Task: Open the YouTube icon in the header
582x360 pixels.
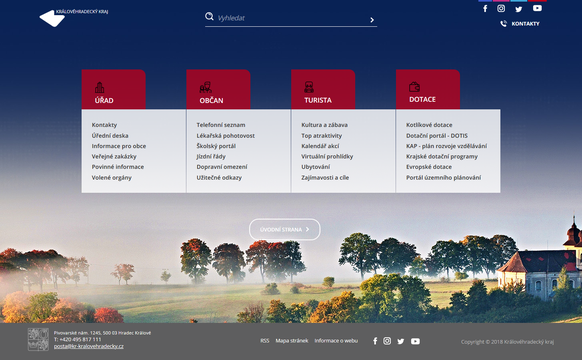Action: [x=537, y=8]
